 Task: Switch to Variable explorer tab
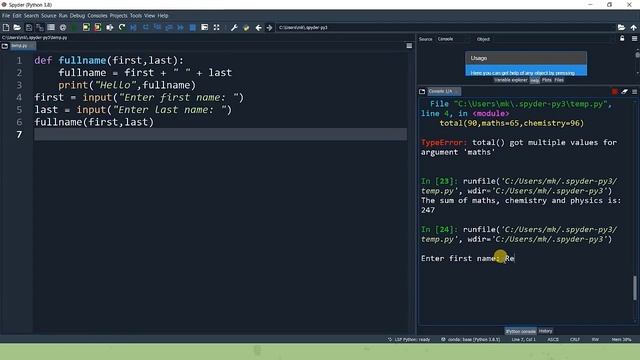coord(511,80)
